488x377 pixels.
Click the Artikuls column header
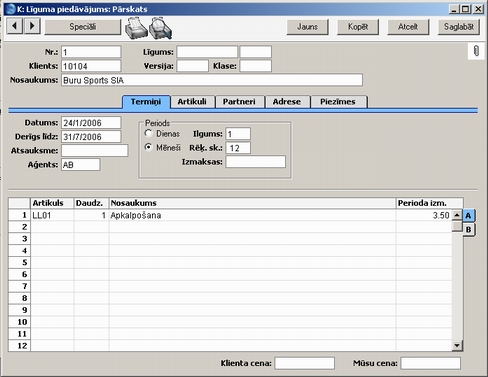tap(52, 203)
